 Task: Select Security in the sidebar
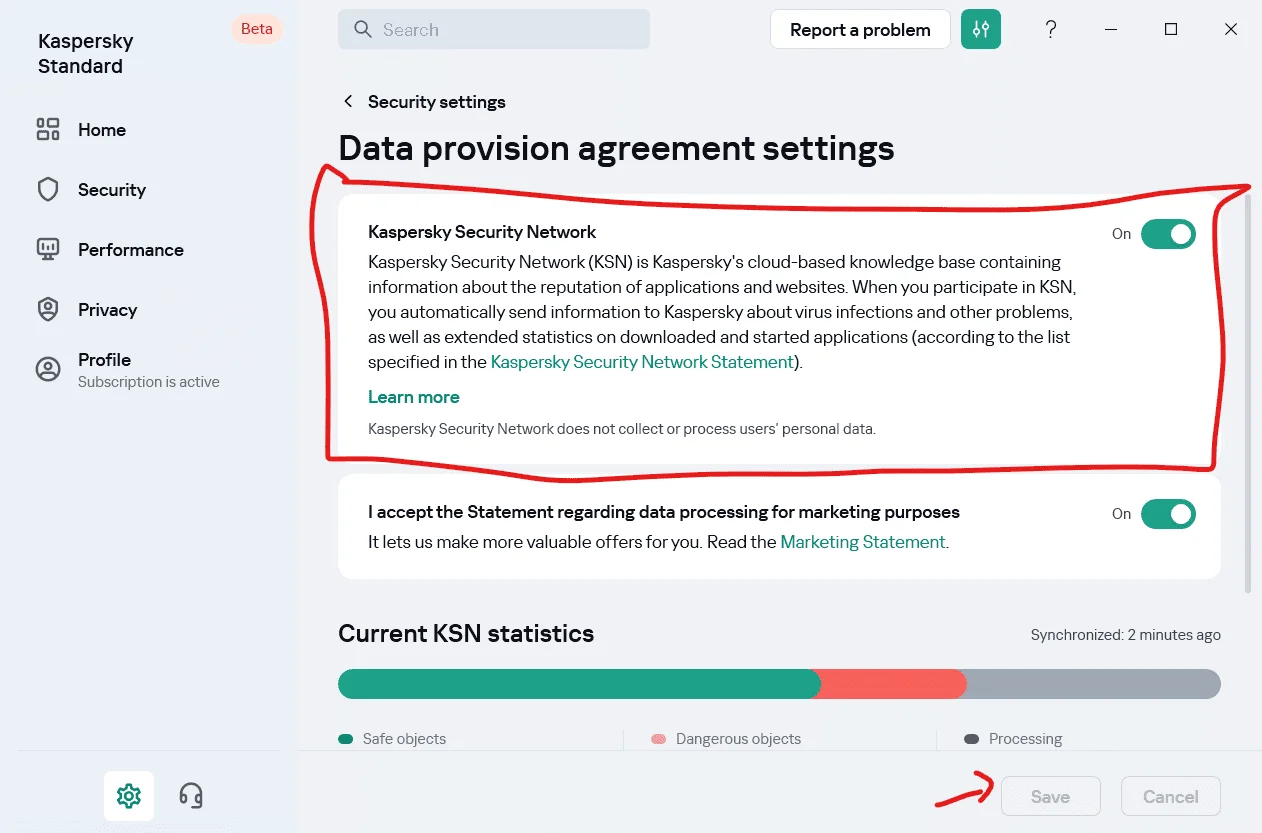coord(112,189)
